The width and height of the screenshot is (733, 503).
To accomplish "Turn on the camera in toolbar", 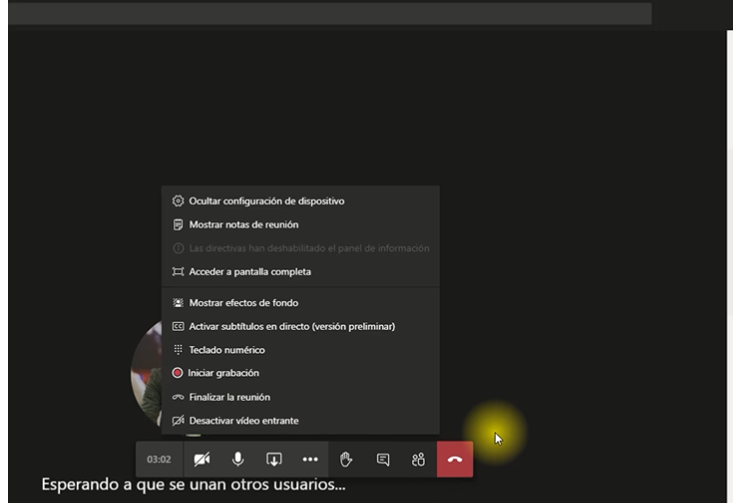I will (x=201, y=460).
